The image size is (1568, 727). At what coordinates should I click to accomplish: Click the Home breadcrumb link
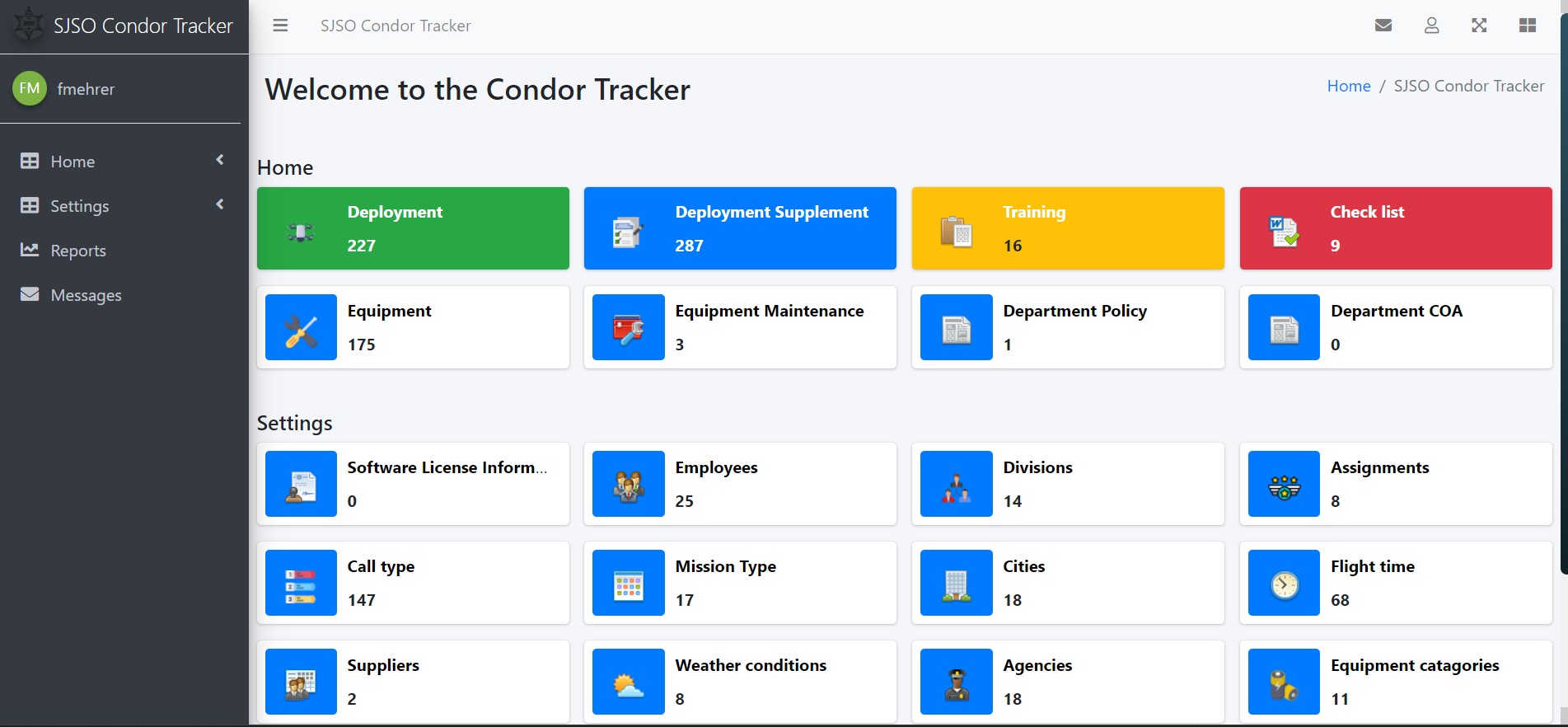tap(1348, 86)
